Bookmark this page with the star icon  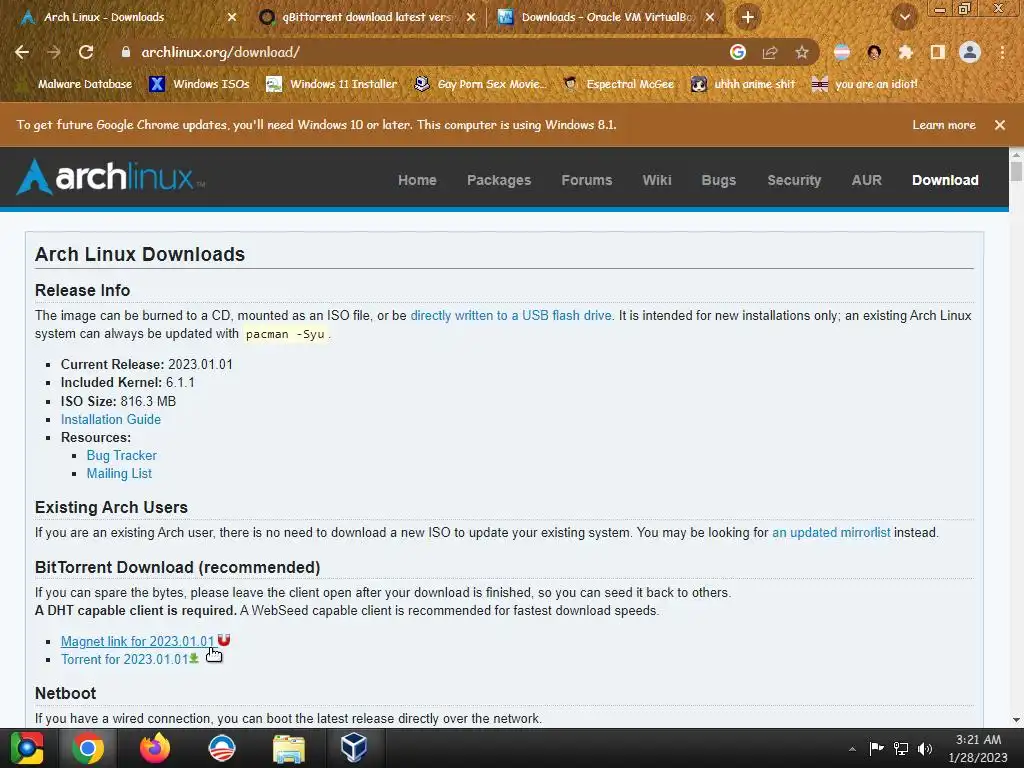click(802, 52)
